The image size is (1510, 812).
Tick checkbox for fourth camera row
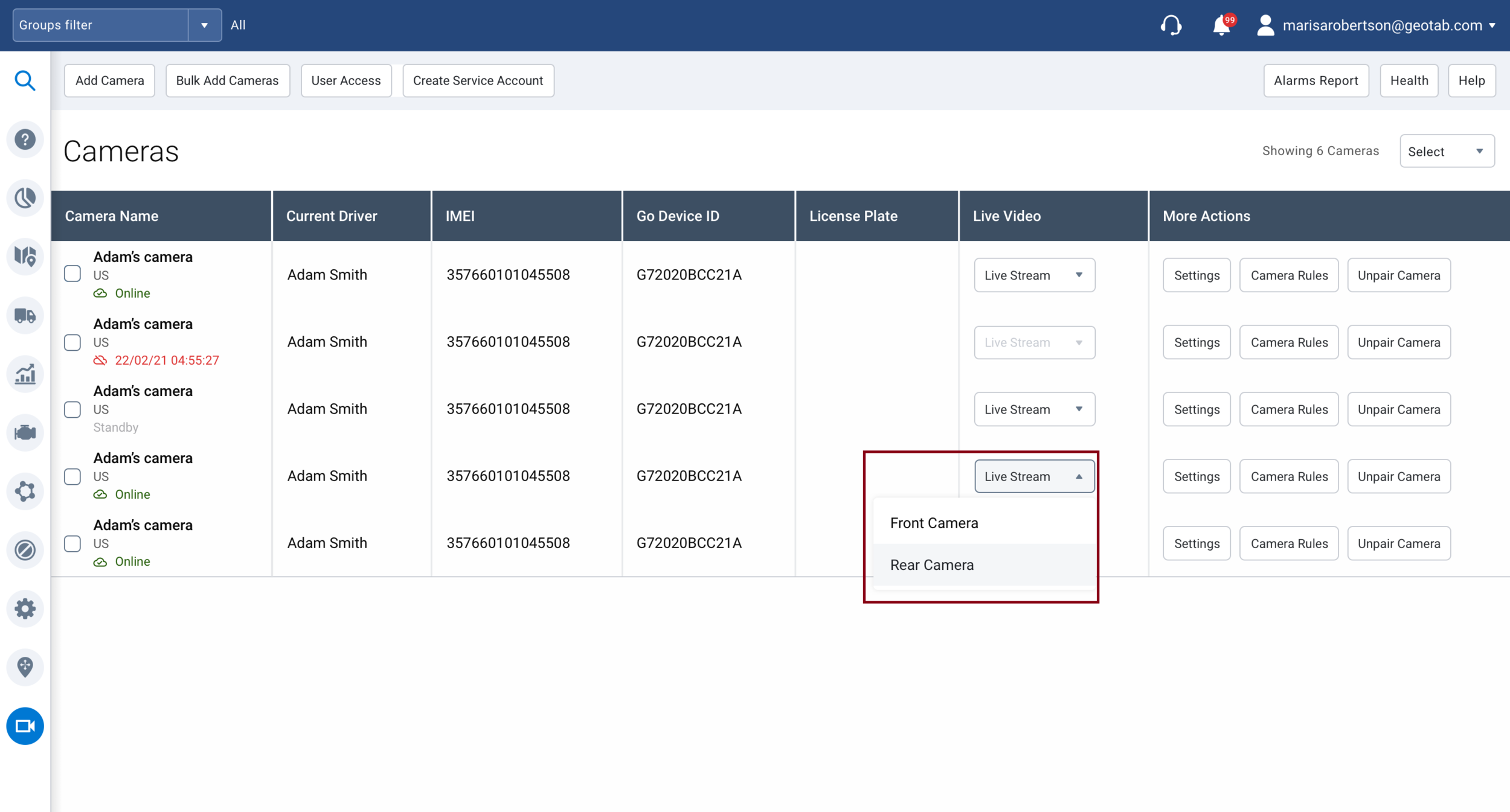coord(72,476)
